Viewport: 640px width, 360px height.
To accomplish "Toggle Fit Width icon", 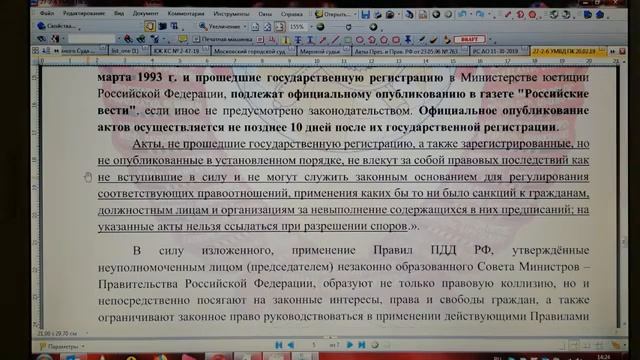I will pyautogui.click(x=280, y=27).
